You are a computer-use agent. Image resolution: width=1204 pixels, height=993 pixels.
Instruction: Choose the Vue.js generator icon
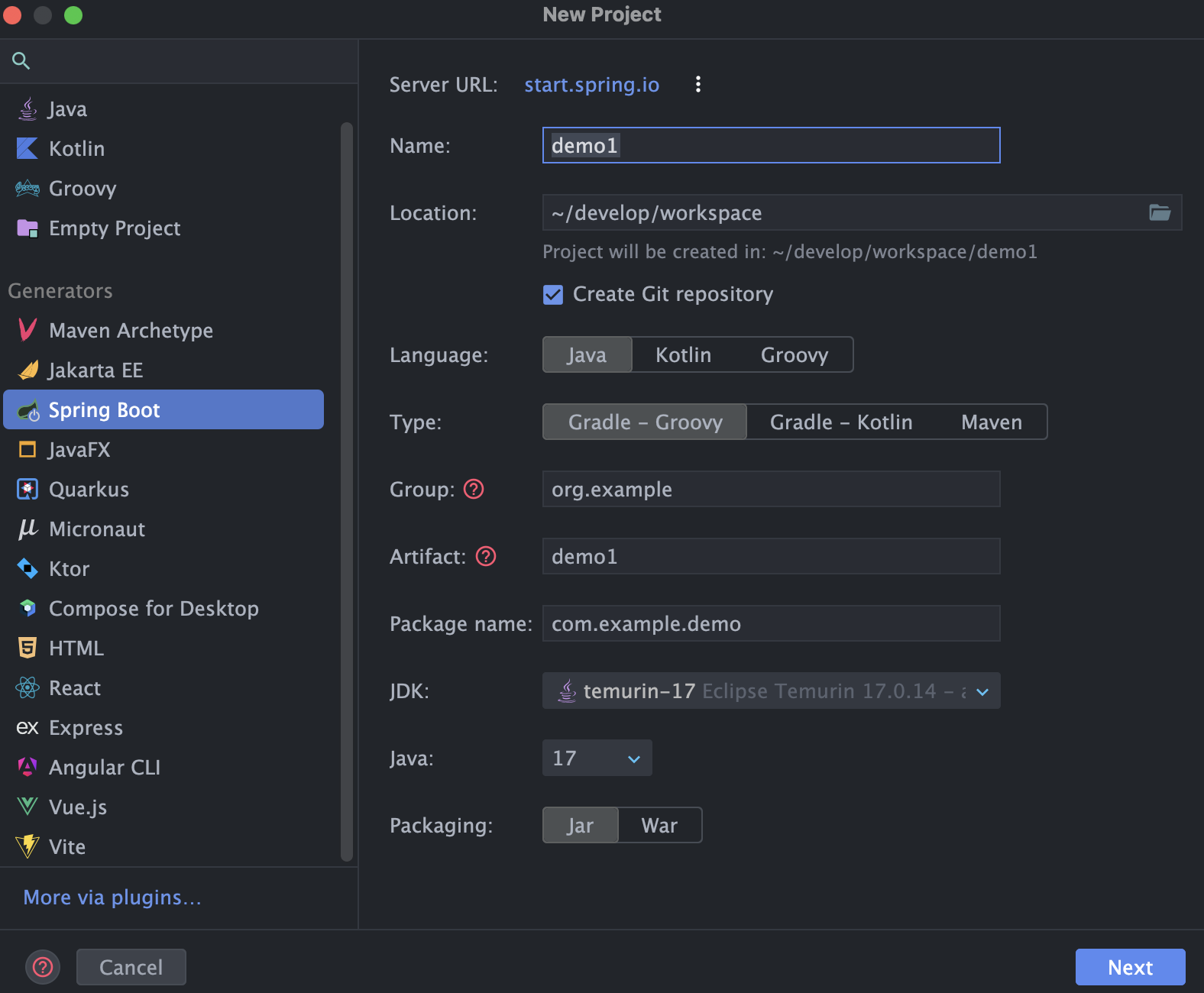(x=28, y=807)
